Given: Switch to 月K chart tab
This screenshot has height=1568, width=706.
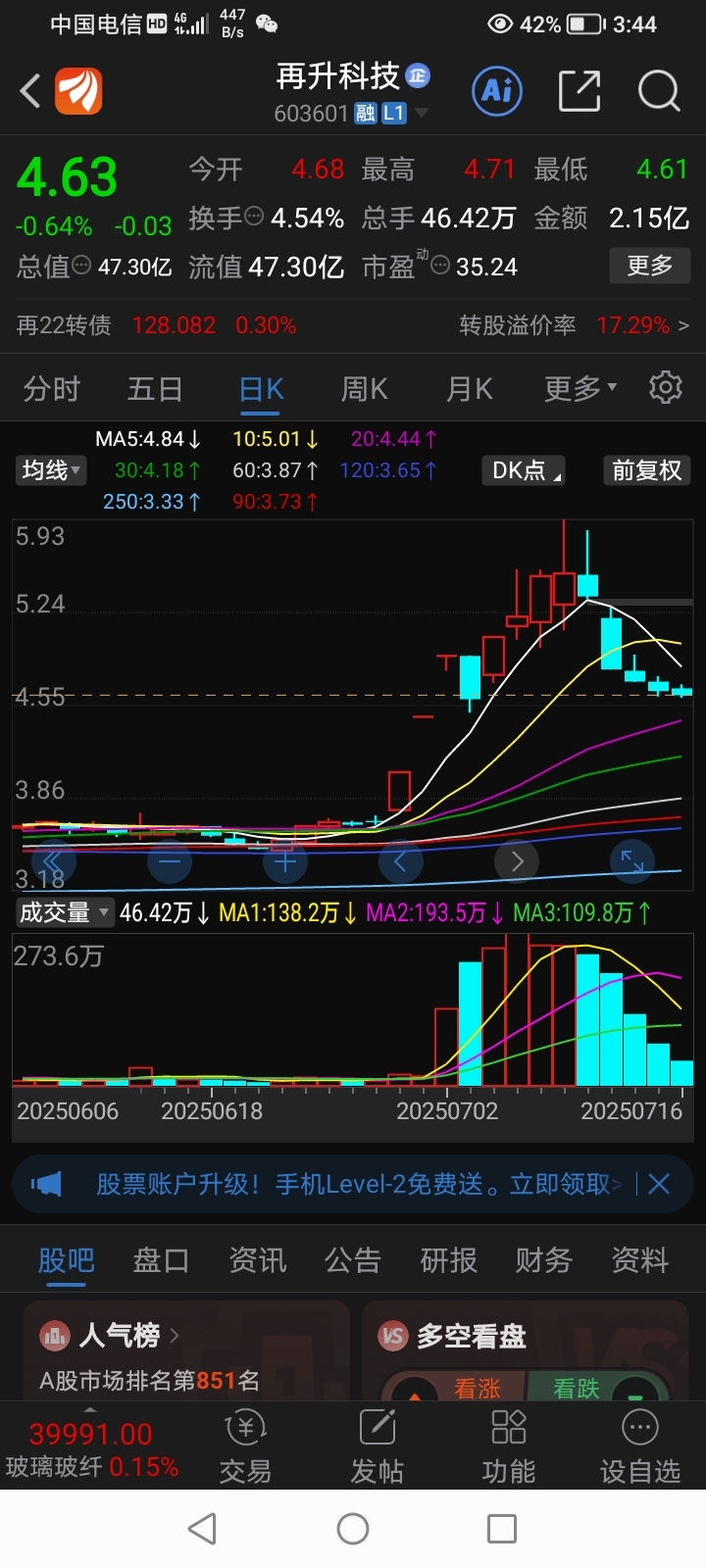Looking at the screenshot, I should coord(470,389).
